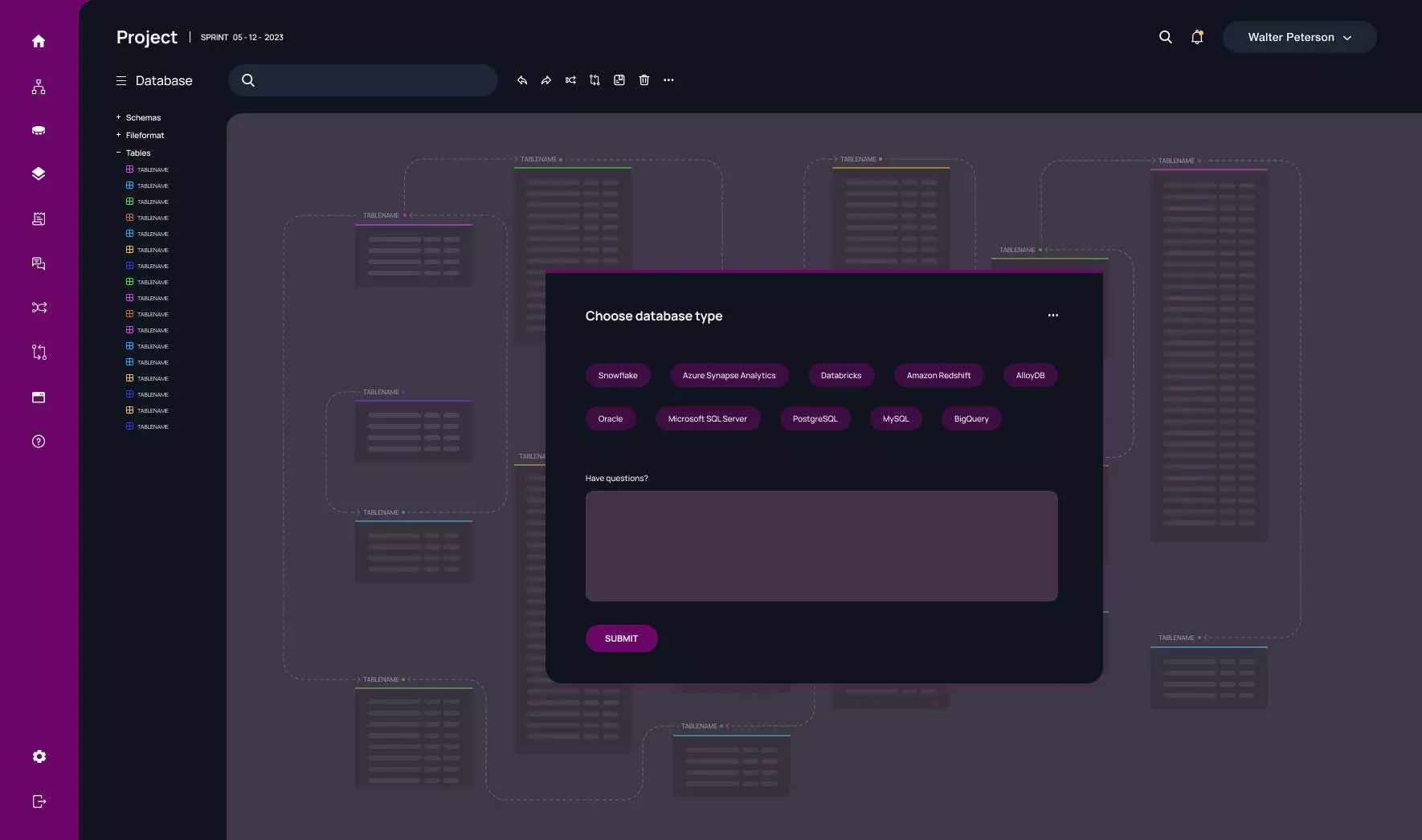This screenshot has height=840, width=1422.
Task: Click the shuffle icon in the toolbar
Action: click(570, 80)
